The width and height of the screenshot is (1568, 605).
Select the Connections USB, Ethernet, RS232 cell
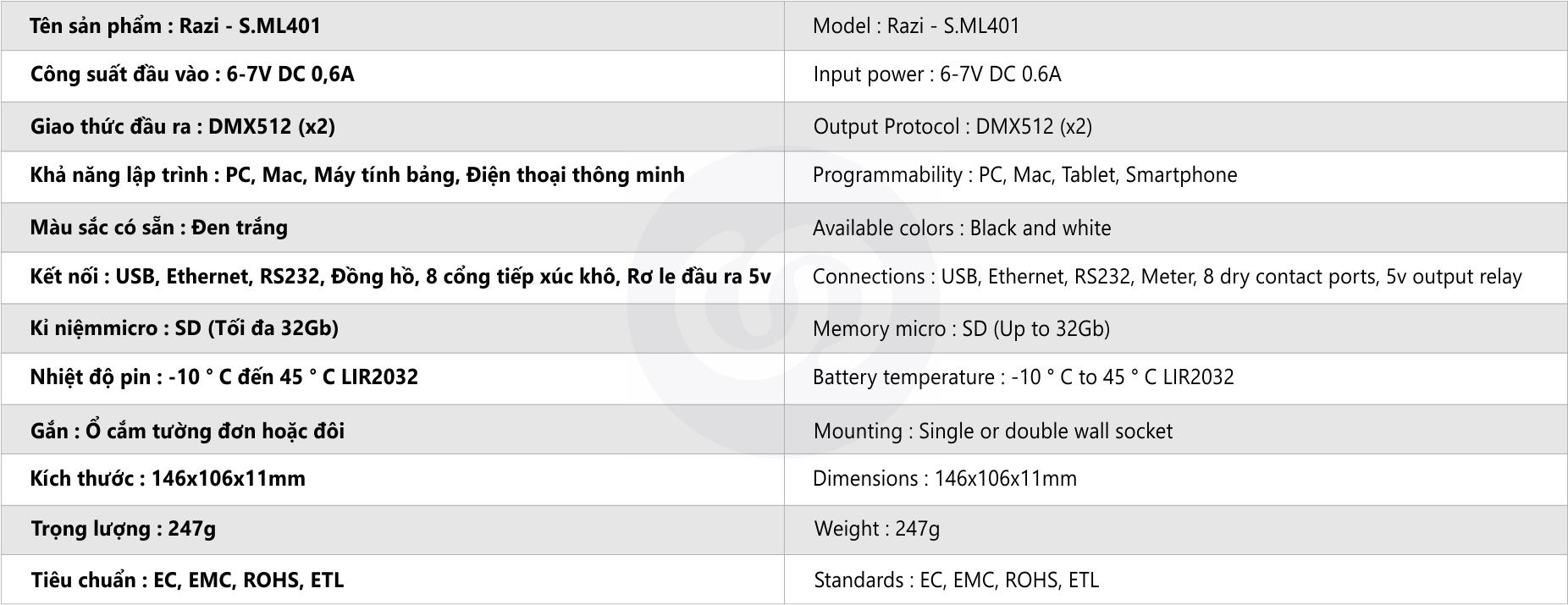pyautogui.click(x=1167, y=277)
